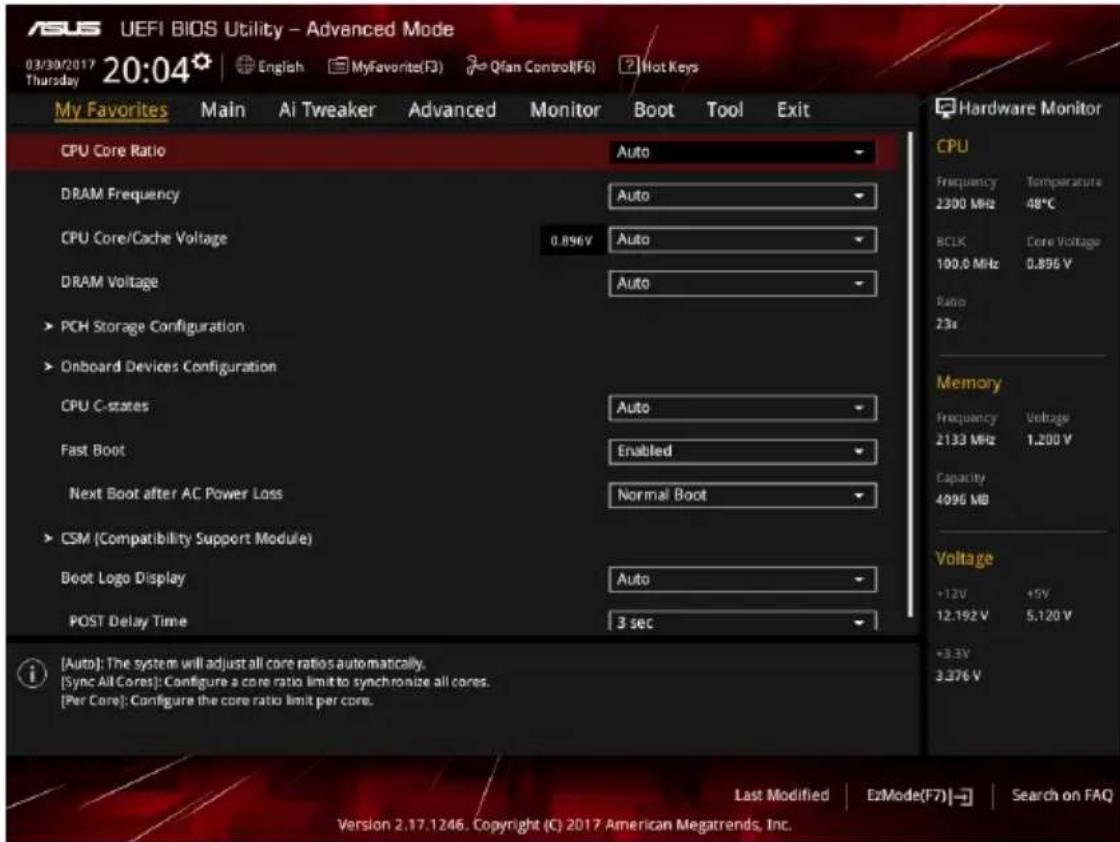Select the CPU Core Ratio row label
The image size is (1120, 842).
click(x=113, y=151)
